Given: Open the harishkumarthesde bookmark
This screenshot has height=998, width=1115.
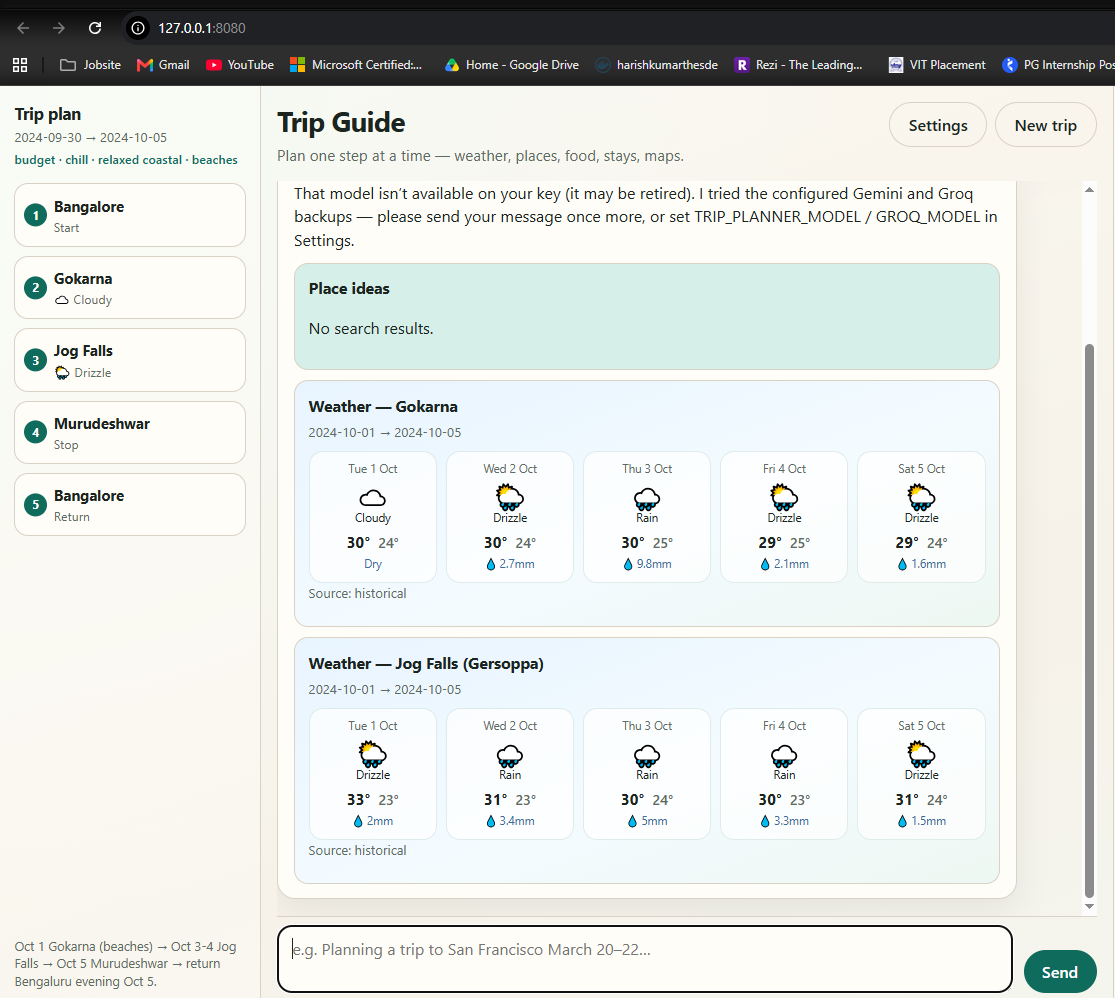Looking at the screenshot, I should tap(656, 65).
